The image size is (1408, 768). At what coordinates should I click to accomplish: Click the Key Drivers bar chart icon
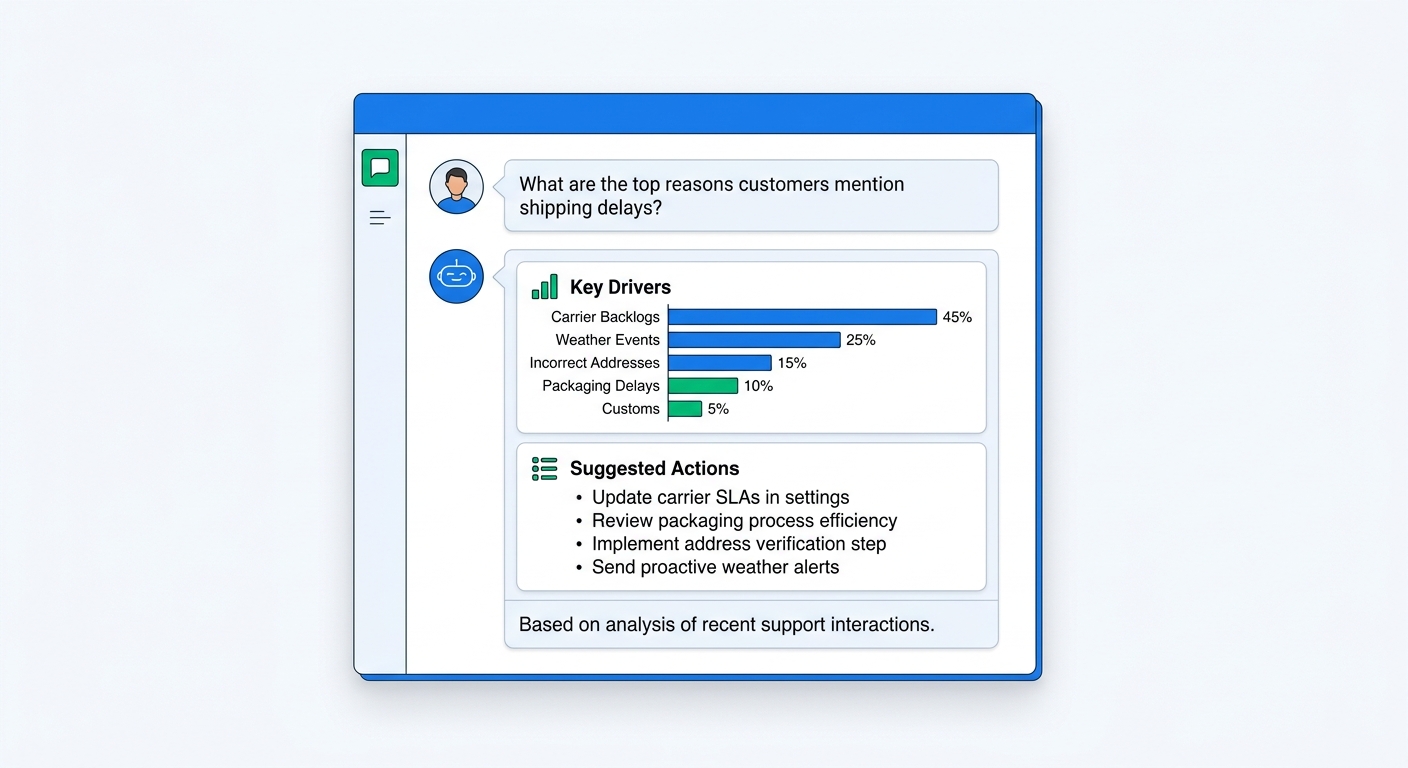(545, 287)
